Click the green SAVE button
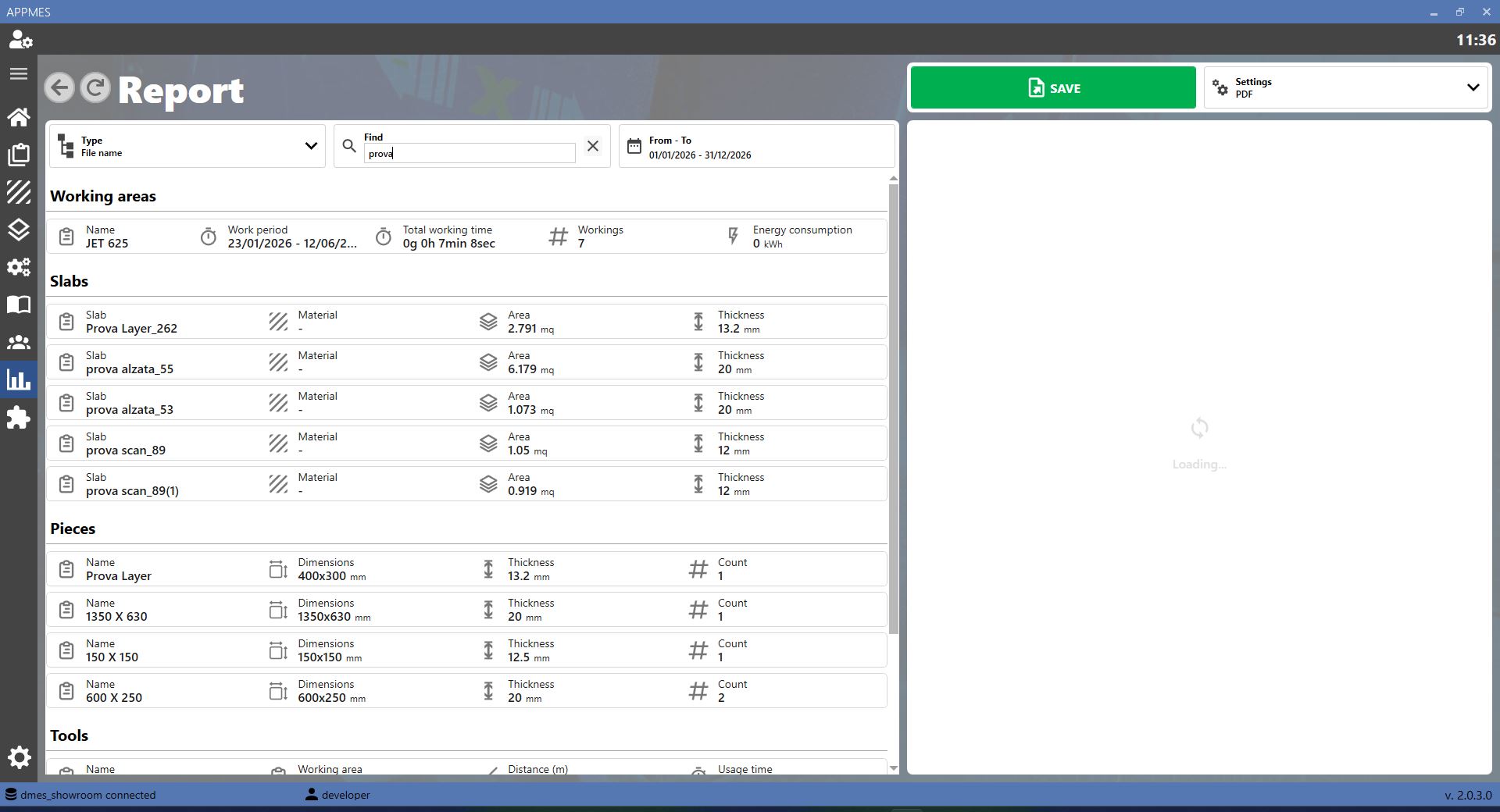The image size is (1500, 812). pyautogui.click(x=1053, y=87)
